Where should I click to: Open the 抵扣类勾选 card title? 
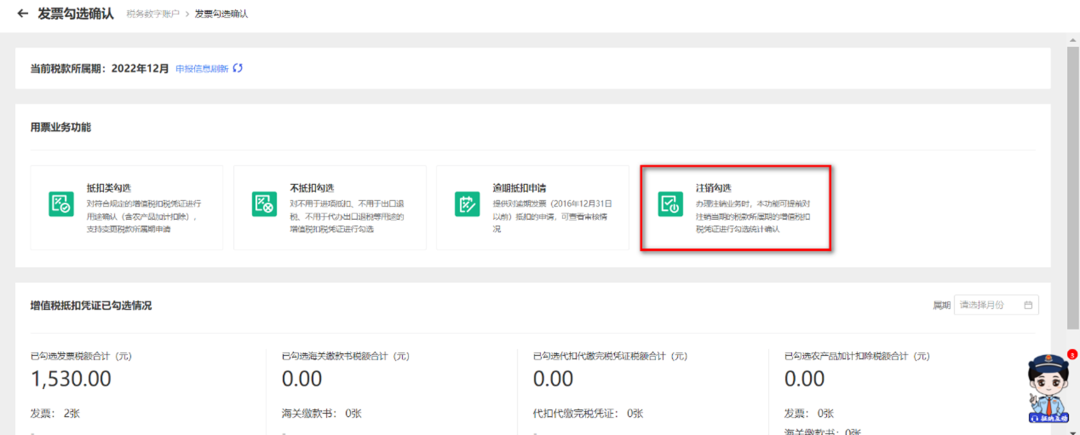tap(108, 188)
